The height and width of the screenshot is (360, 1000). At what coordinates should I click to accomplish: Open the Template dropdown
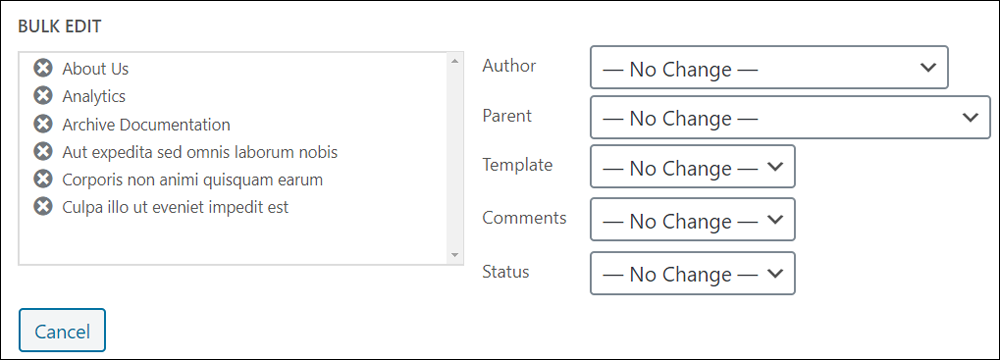click(693, 166)
